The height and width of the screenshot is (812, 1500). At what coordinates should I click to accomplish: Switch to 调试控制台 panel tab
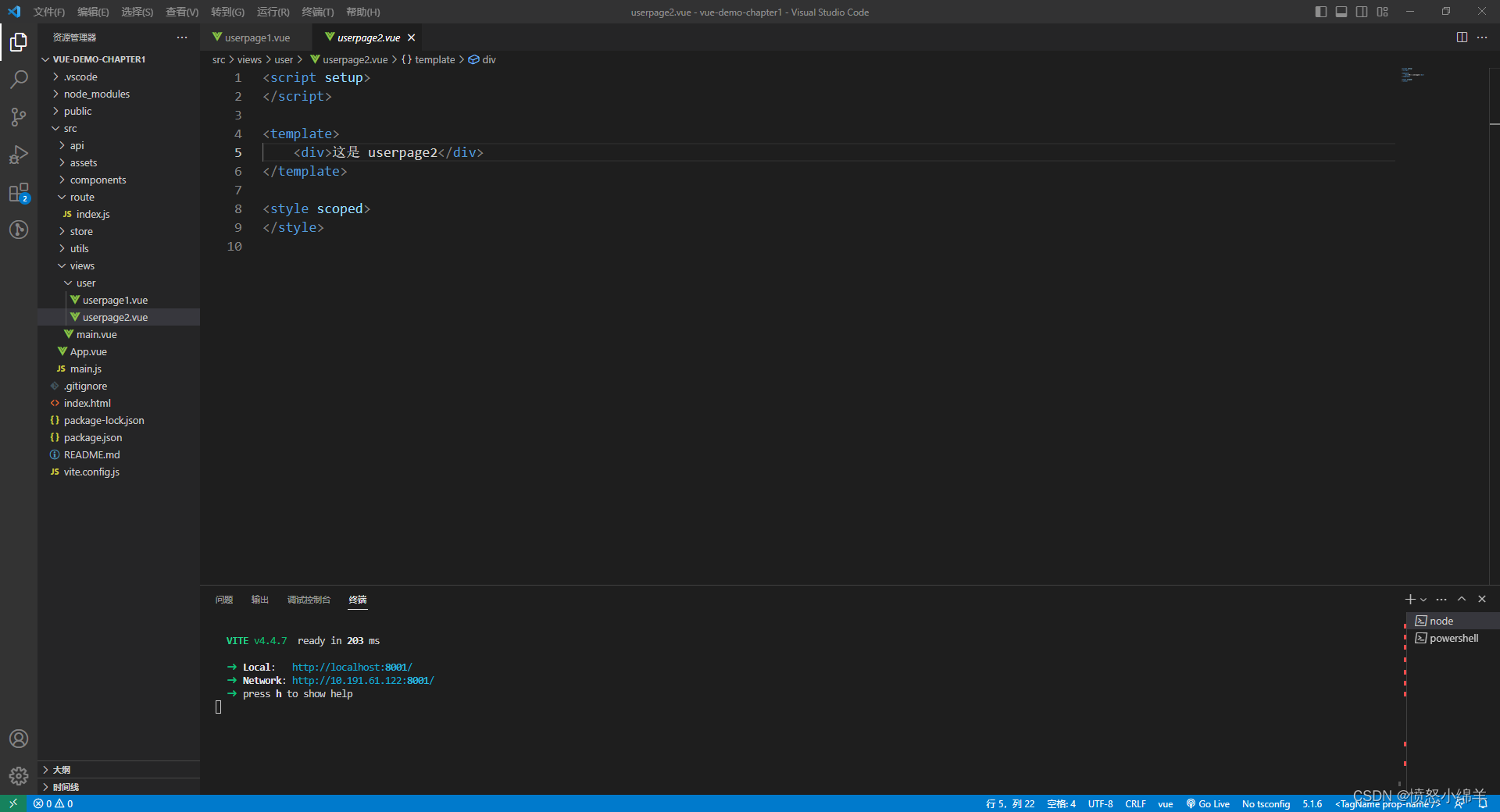point(309,600)
